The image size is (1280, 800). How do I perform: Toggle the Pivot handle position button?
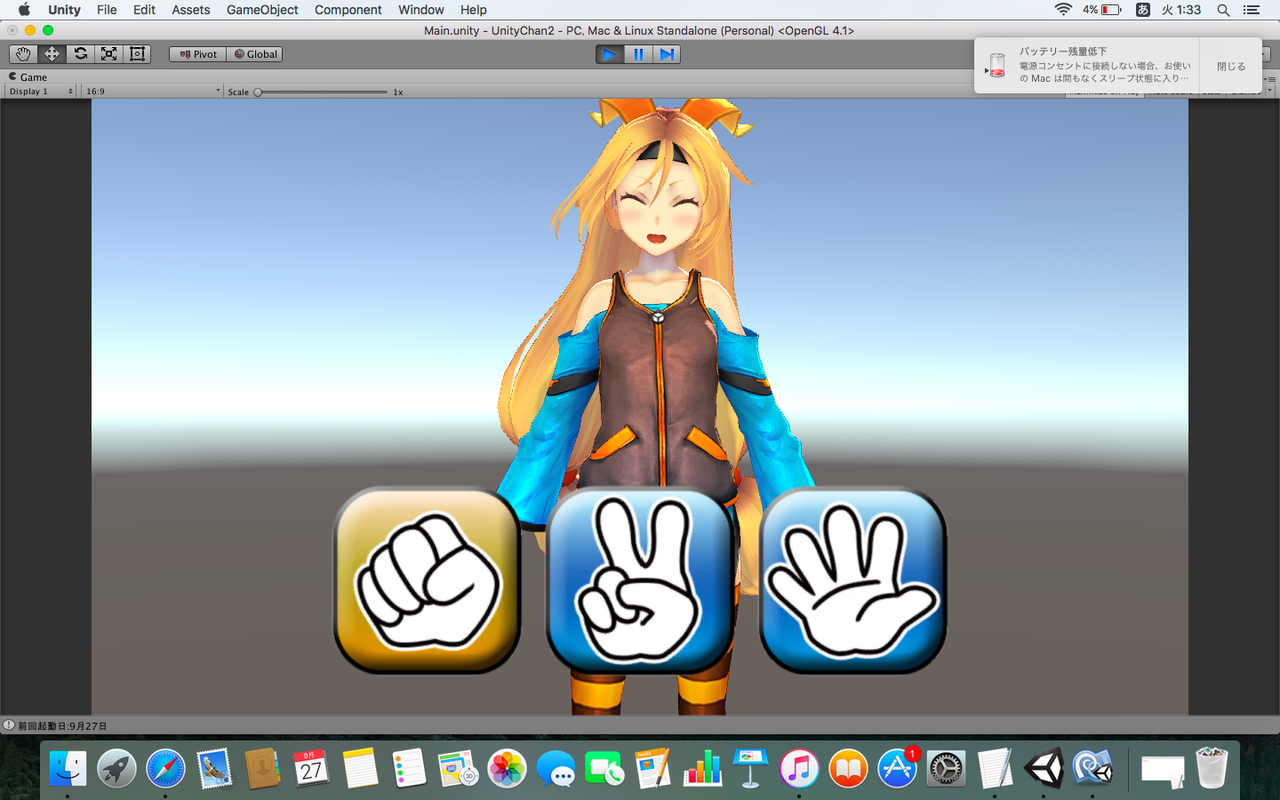(x=198, y=54)
